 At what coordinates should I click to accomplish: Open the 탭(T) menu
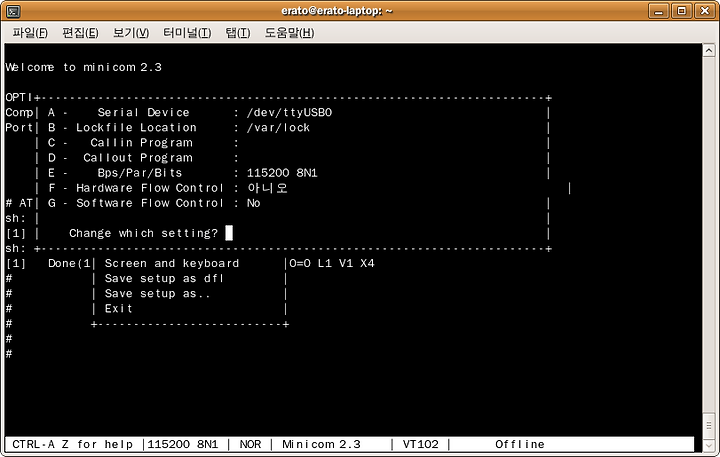pyautogui.click(x=238, y=33)
